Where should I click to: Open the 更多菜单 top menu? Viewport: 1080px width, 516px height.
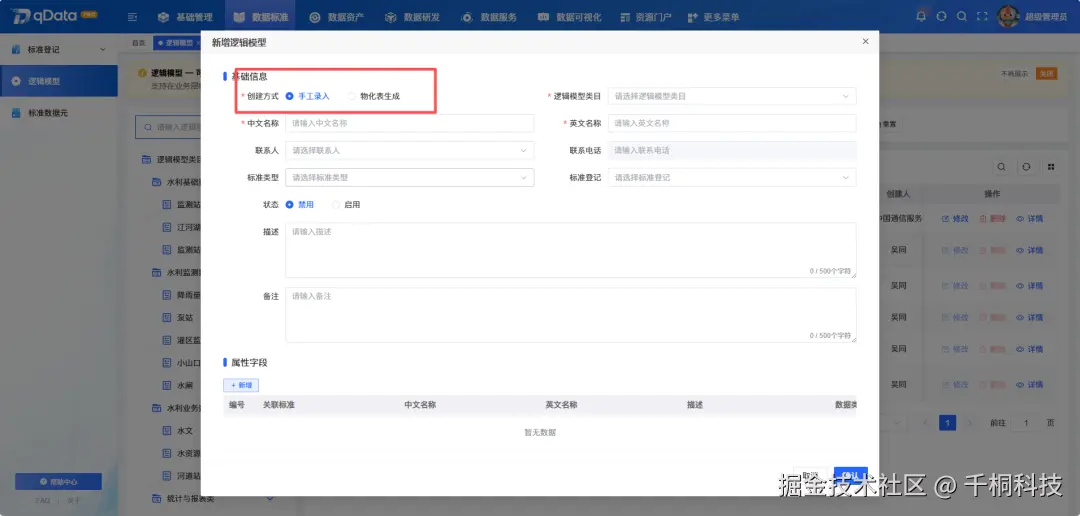(x=714, y=17)
